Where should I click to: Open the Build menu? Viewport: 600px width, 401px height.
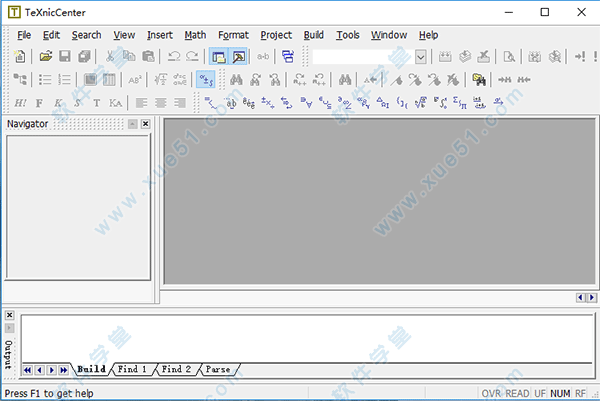tap(313, 35)
